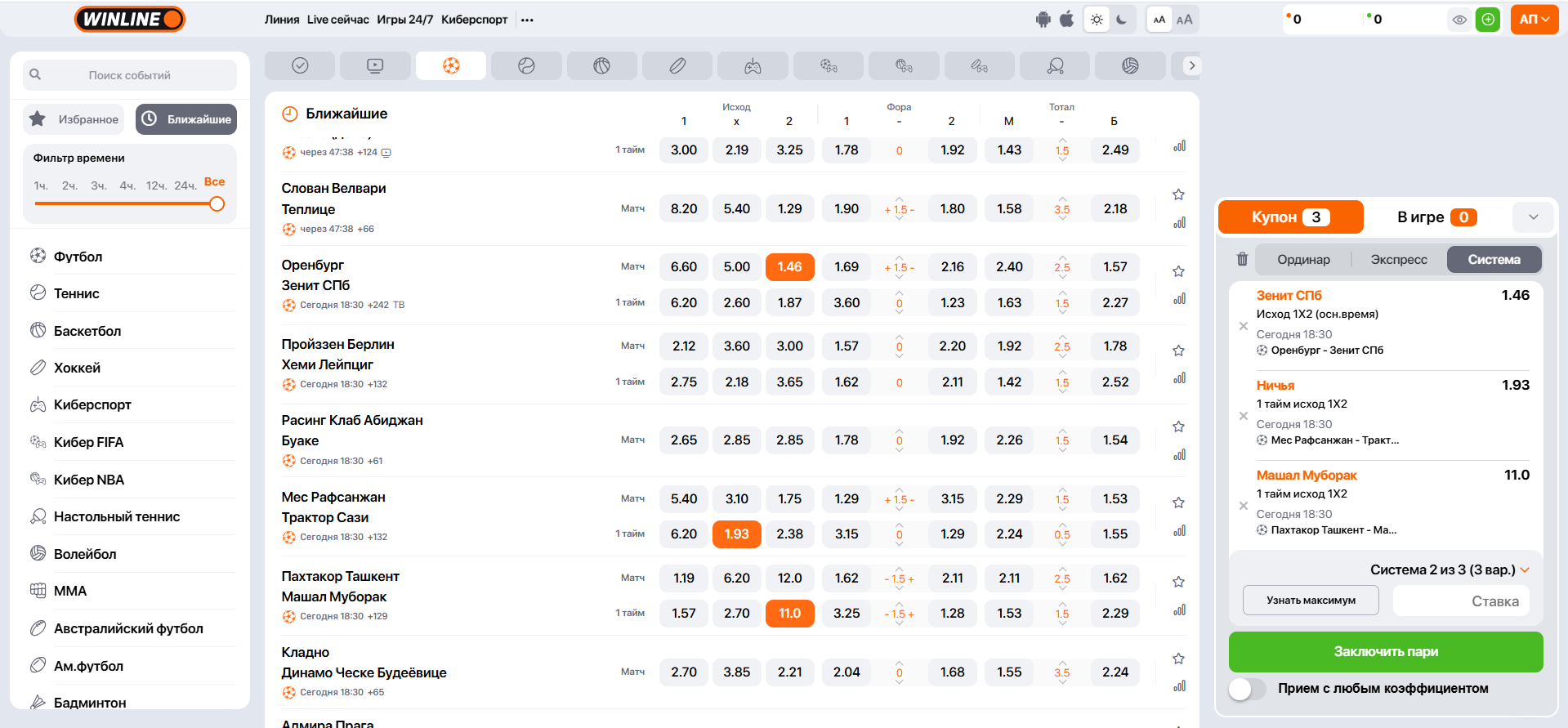Open the АП account dropdown
The width and height of the screenshot is (1568, 728).
point(1534,20)
